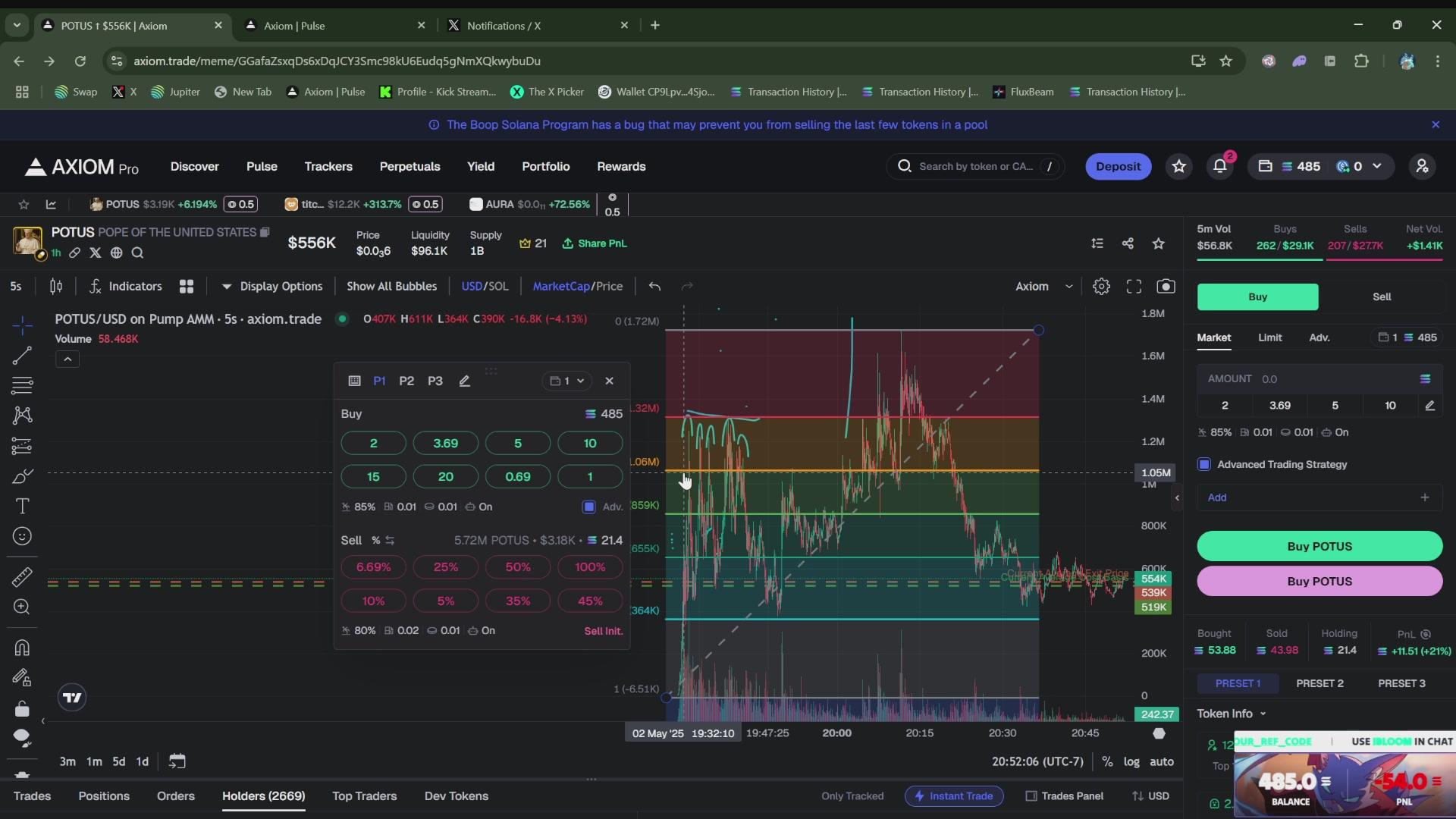Viewport: 1456px width, 819px height.
Task: Lock all drawing tools
Action: coord(22,708)
